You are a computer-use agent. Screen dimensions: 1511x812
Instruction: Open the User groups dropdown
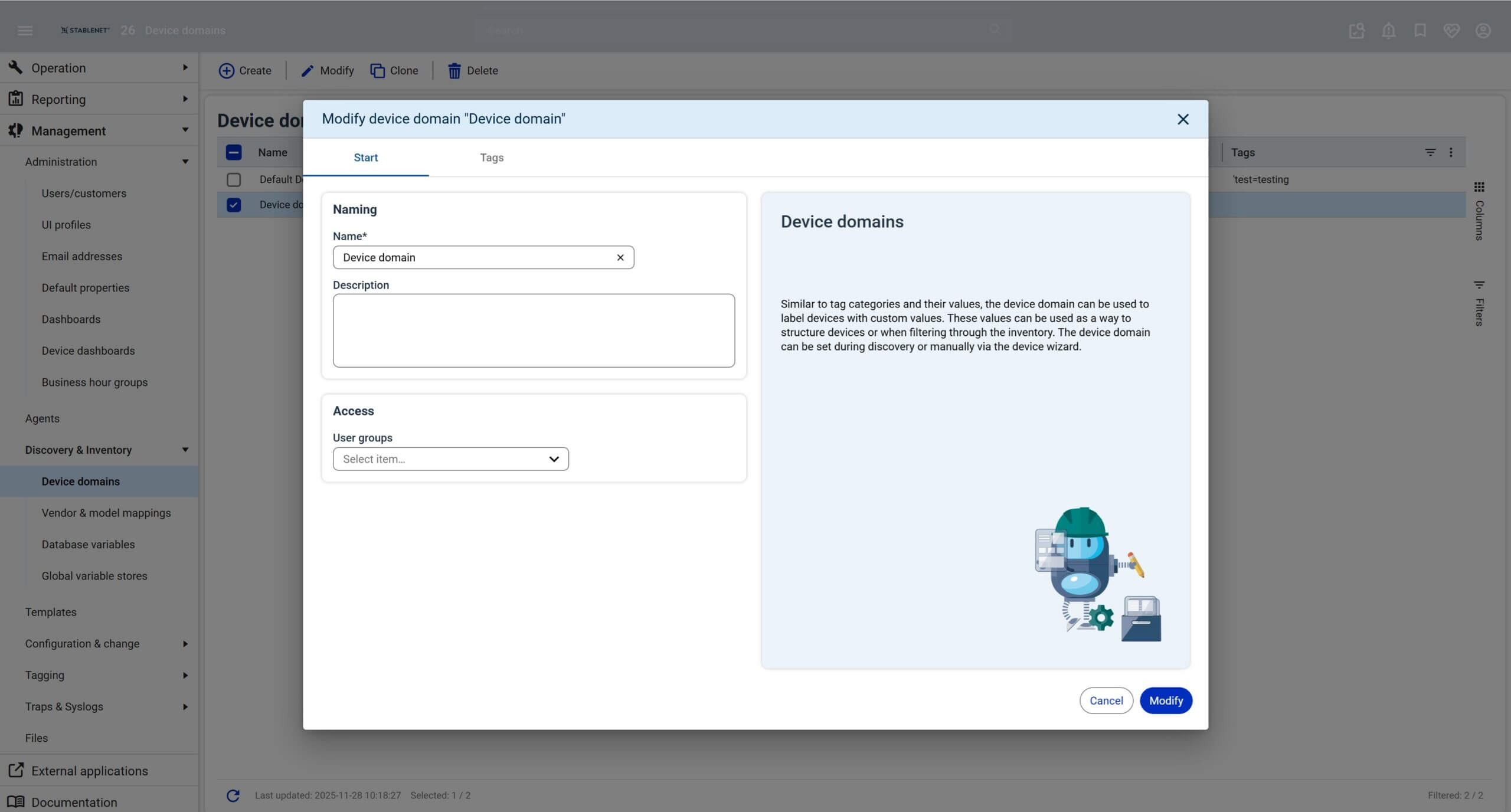coord(450,459)
